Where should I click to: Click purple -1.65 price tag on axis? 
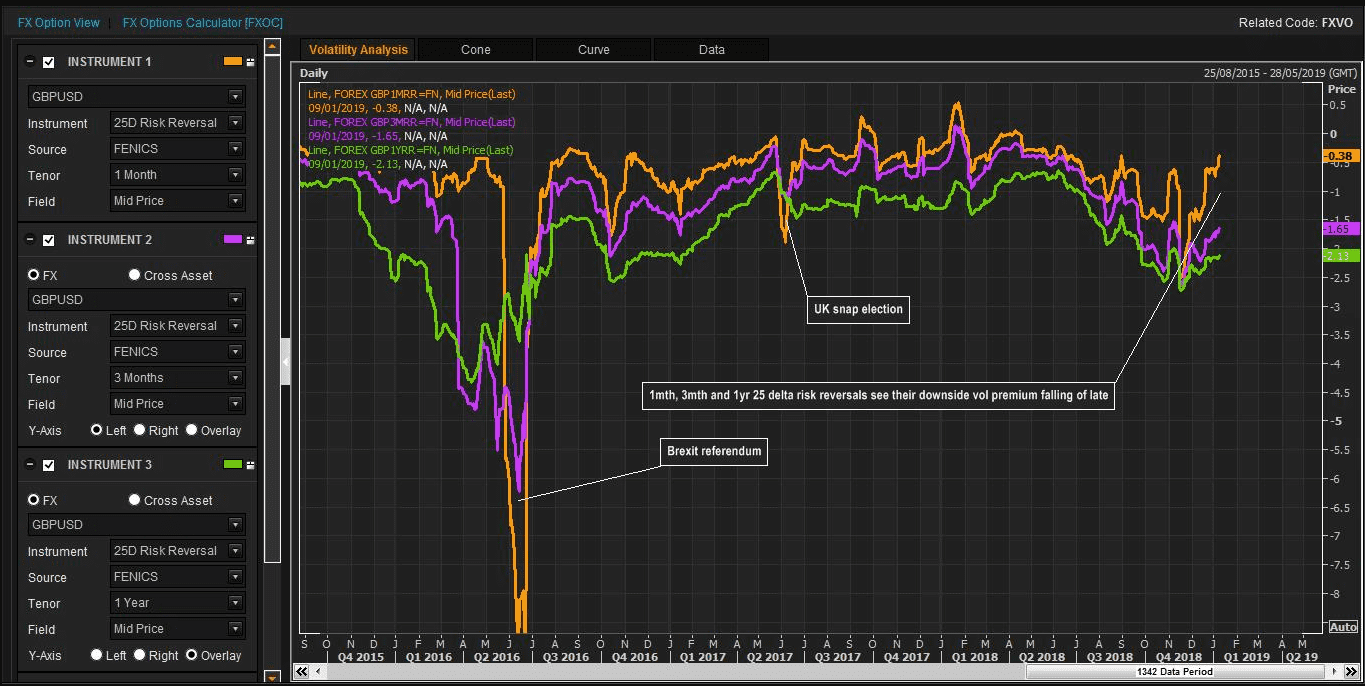click(x=1340, y=229)
